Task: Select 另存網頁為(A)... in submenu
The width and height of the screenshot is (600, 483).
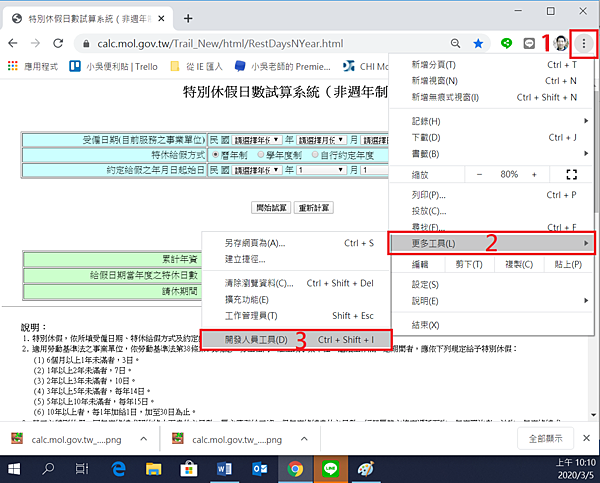Action: click(296, 243)
